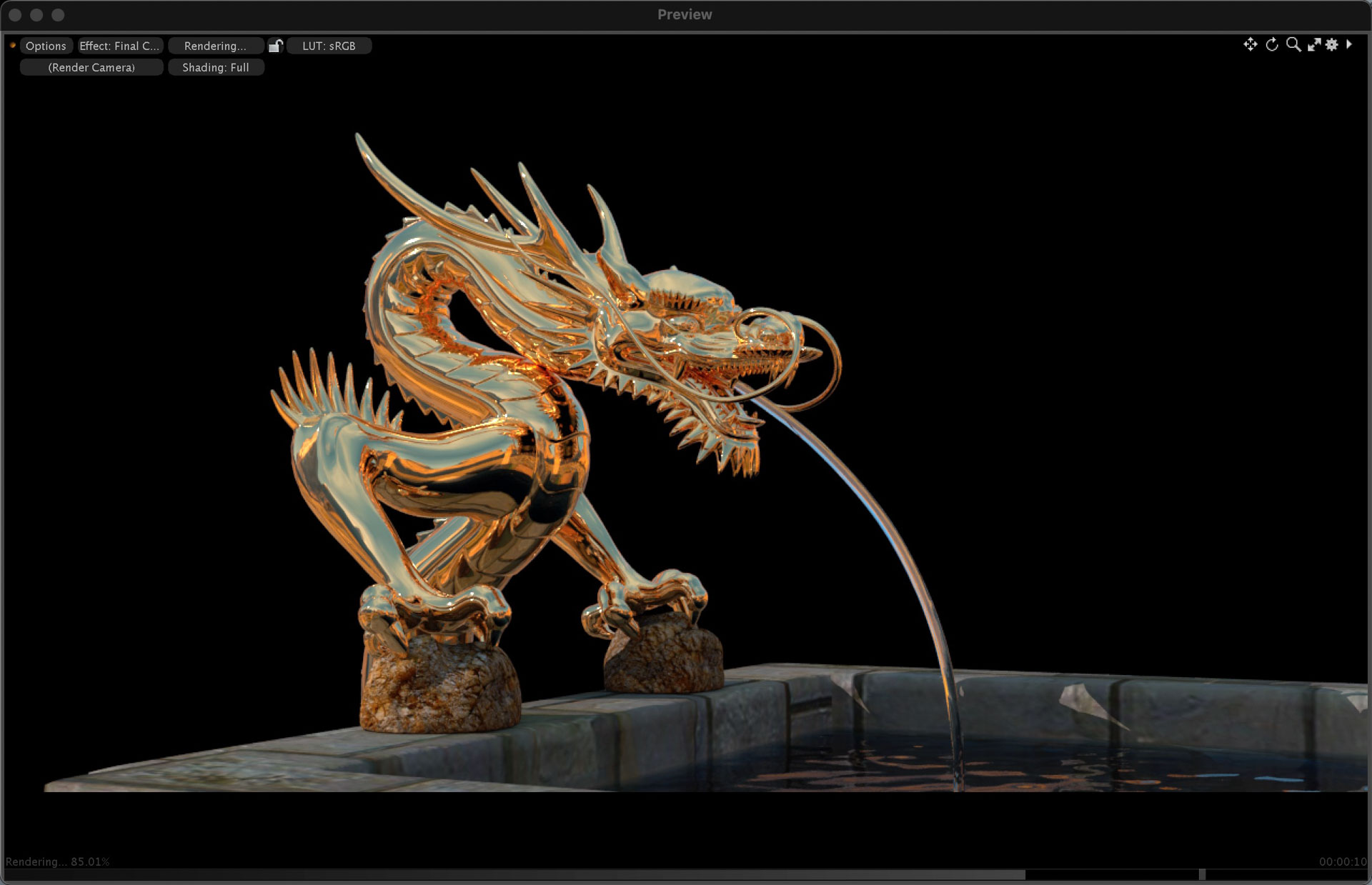
Task: Click the pan/move viewport icon
Action: pos(1250,44)
